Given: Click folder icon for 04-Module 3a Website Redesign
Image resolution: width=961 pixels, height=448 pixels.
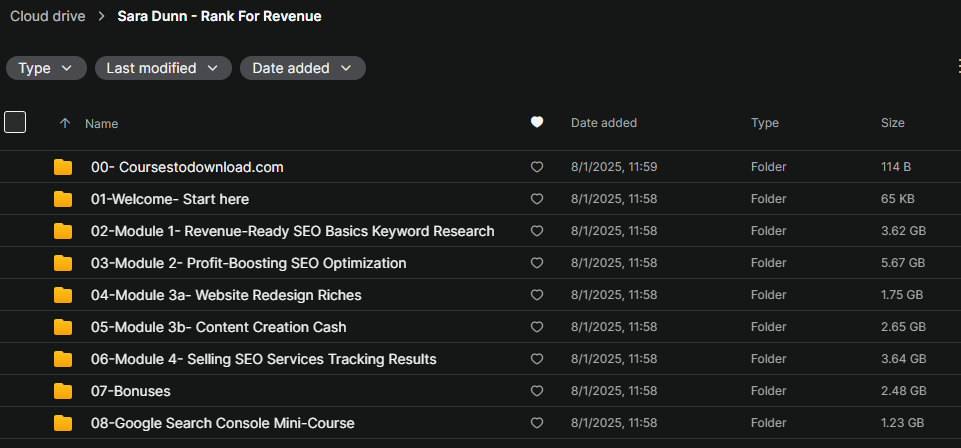Looking at the screenshot, I should tap(63, 295).
